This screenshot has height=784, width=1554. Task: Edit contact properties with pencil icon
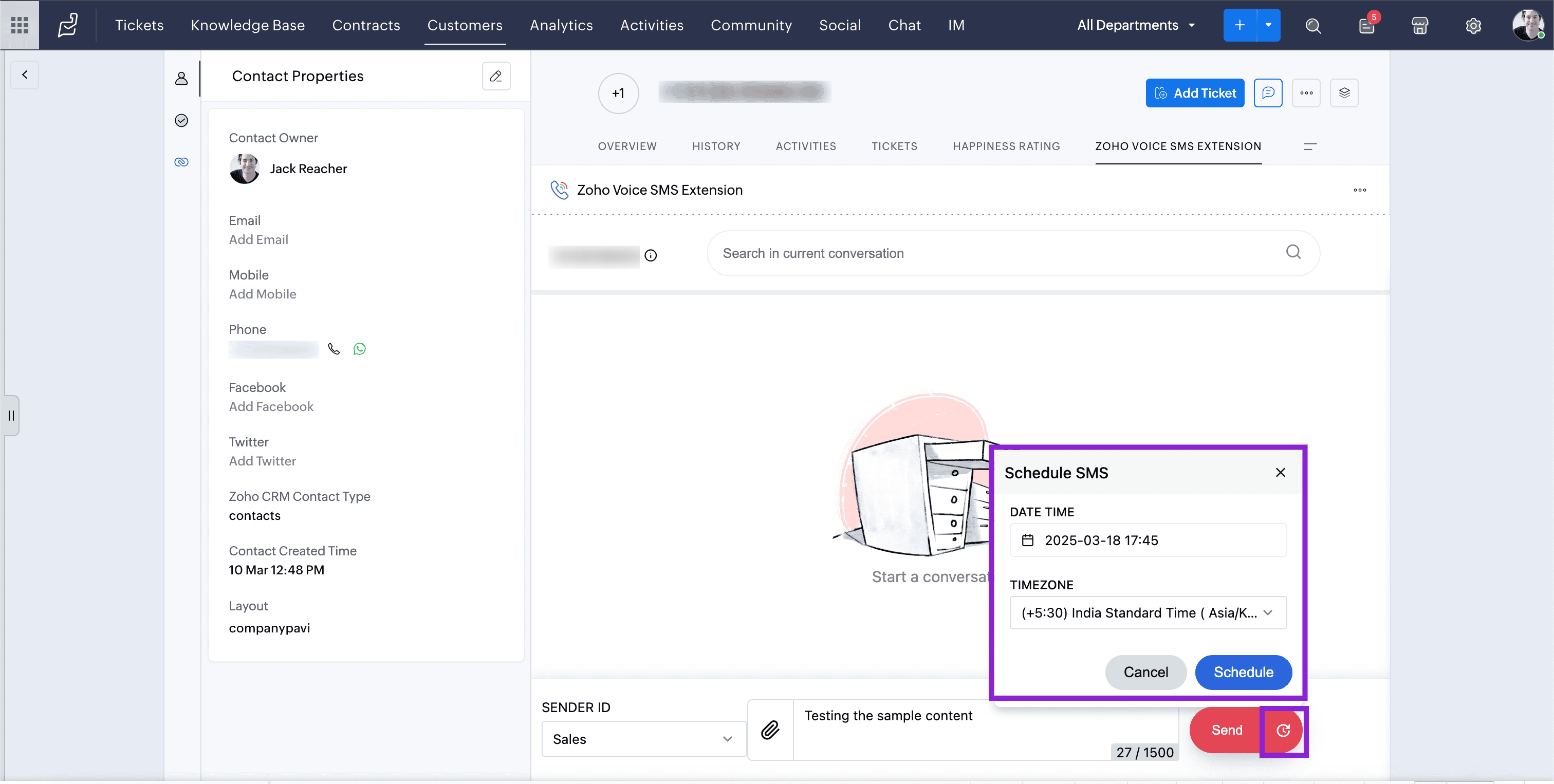point(496,76)
